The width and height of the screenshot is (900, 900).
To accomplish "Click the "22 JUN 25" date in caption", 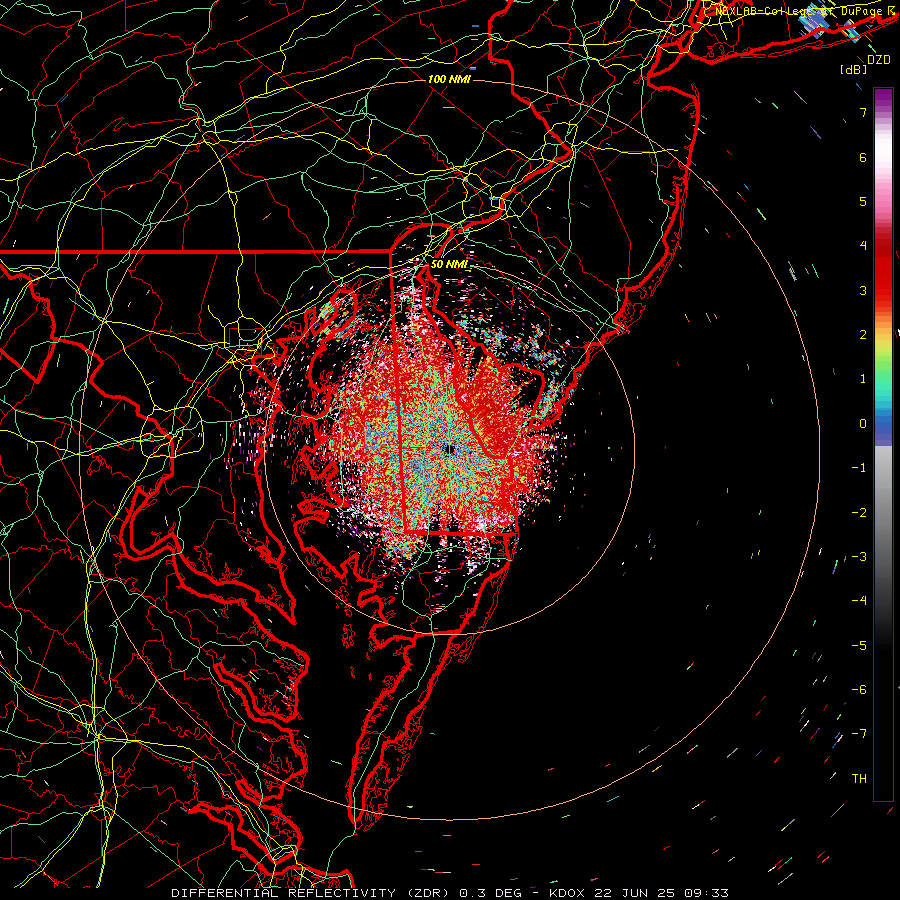I will [x=635, y=893].
